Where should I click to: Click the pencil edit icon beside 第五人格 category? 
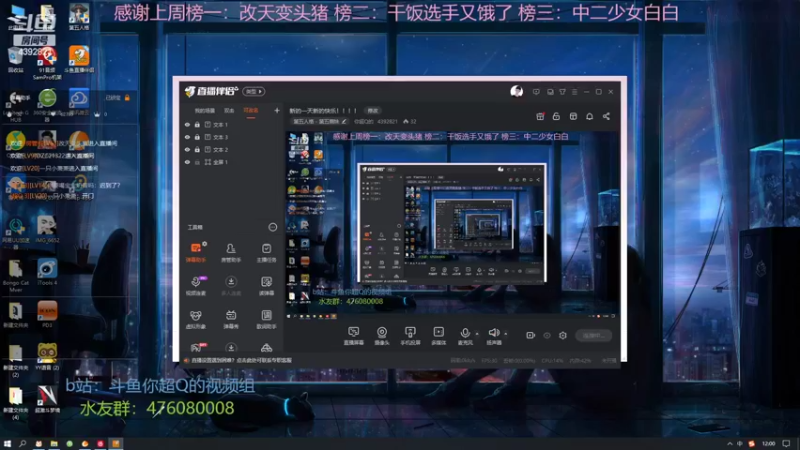pos(344,121)
